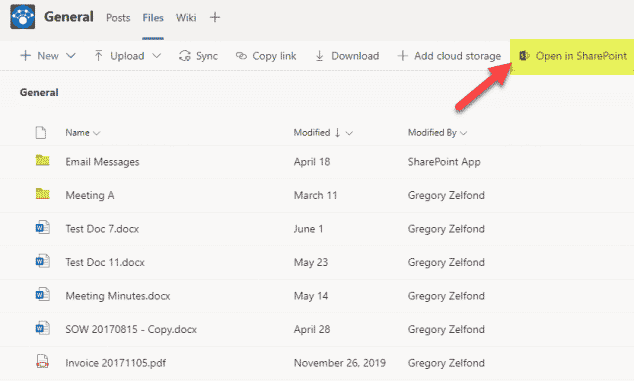Click the General breadcrumb above the file list
Image resolution: width=634 pixels, height=381 pixels.
pyautogui.click(x=39, y=92)
